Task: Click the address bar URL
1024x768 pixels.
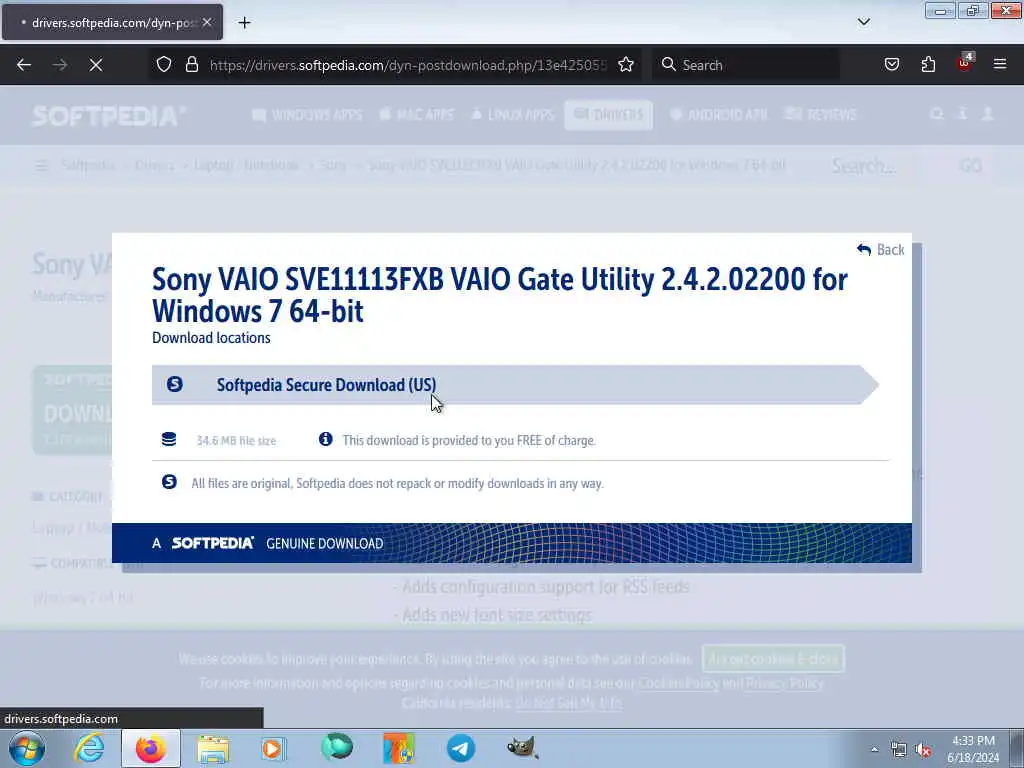Action: pyautogui.click(x=408, y=65)
